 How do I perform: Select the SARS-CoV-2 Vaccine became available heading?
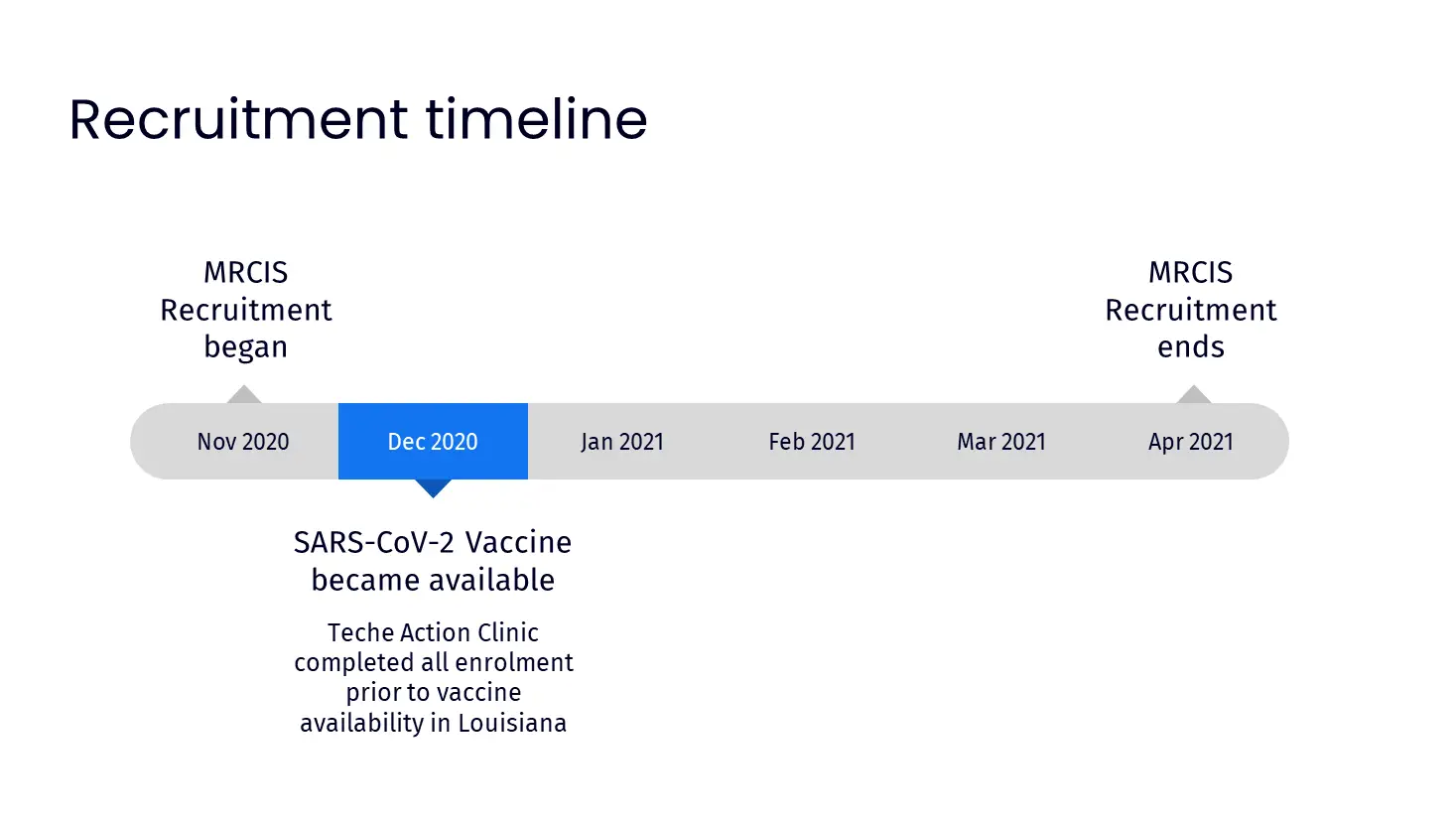pos(433,561)
